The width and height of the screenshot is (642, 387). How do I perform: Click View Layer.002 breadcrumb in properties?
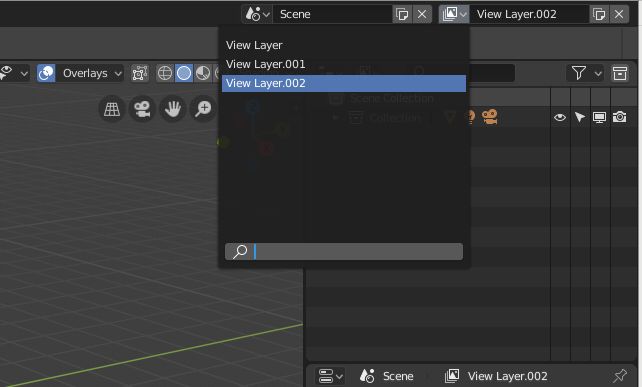coord(496,376)
